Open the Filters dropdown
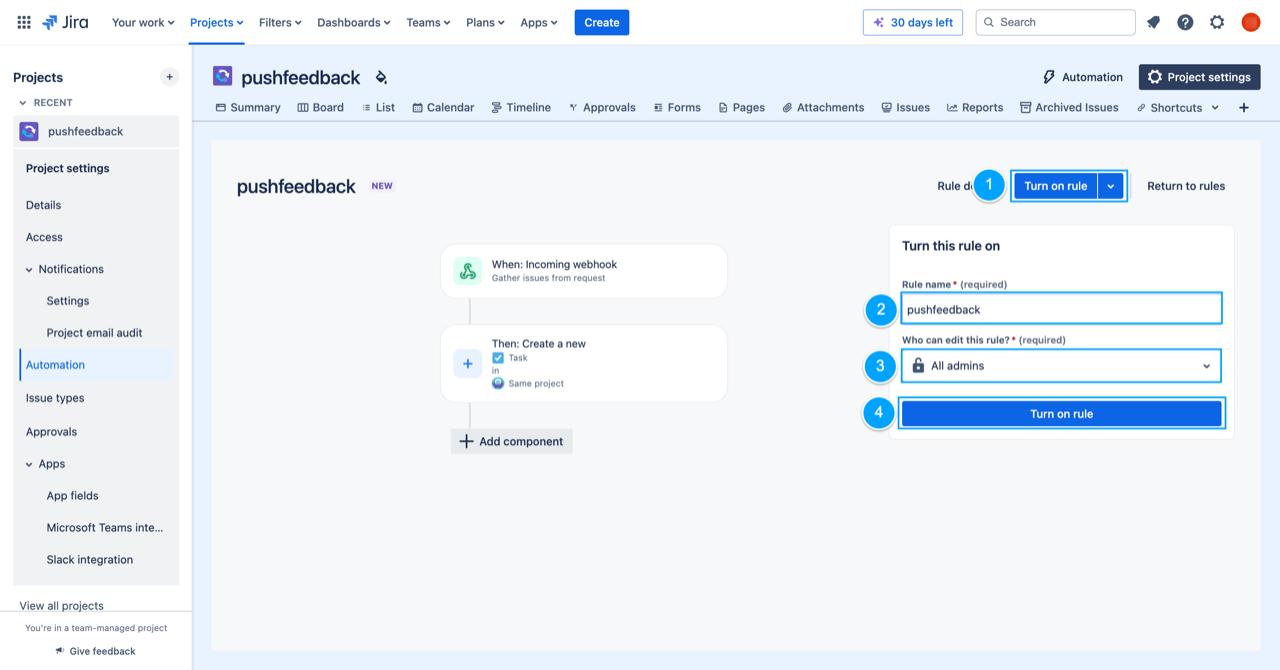 pyautogui.click(x=280, y=22)
